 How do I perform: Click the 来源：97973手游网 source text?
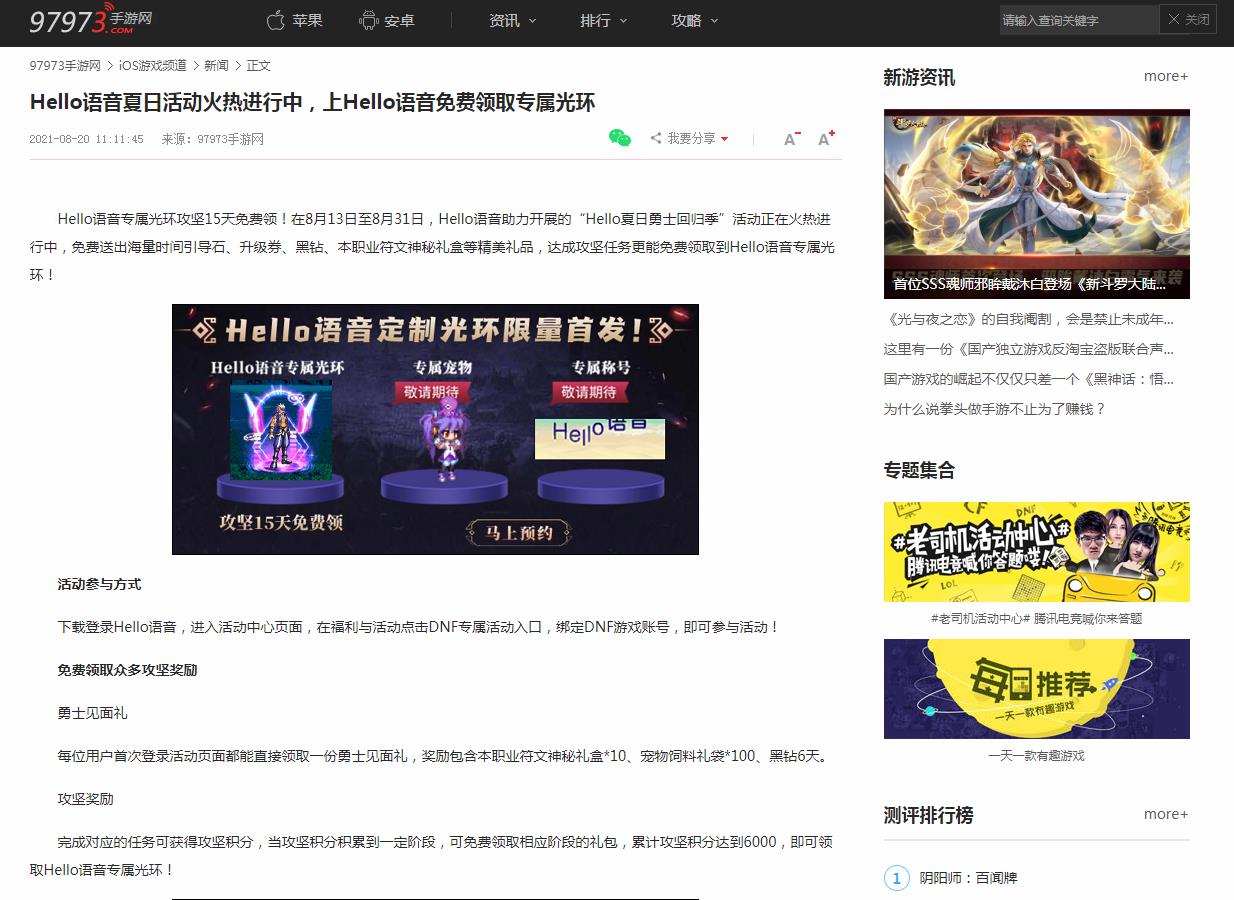212,139
